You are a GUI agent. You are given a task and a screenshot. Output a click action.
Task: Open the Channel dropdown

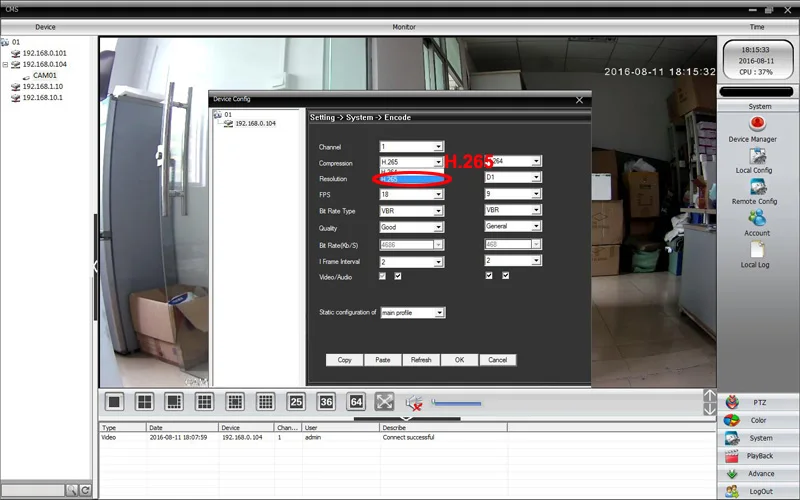411,147
